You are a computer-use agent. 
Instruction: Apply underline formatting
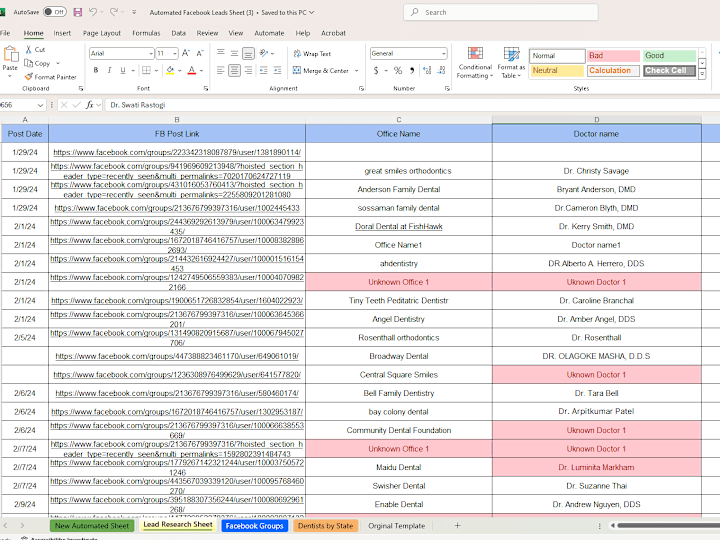coord(123,70)
